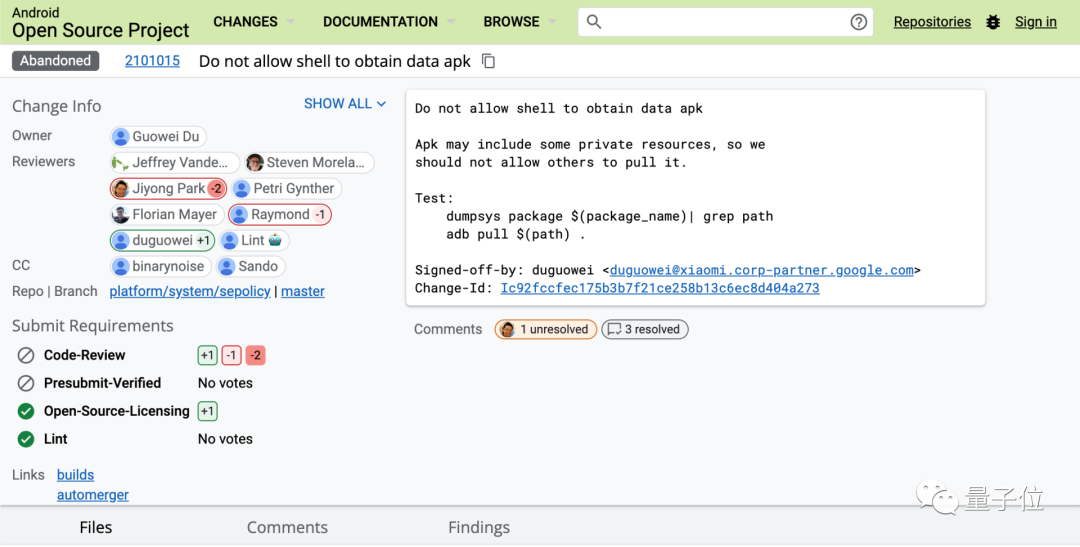Switch to the Comments tab
The image size is (1080, 547).
pos(287,527)
